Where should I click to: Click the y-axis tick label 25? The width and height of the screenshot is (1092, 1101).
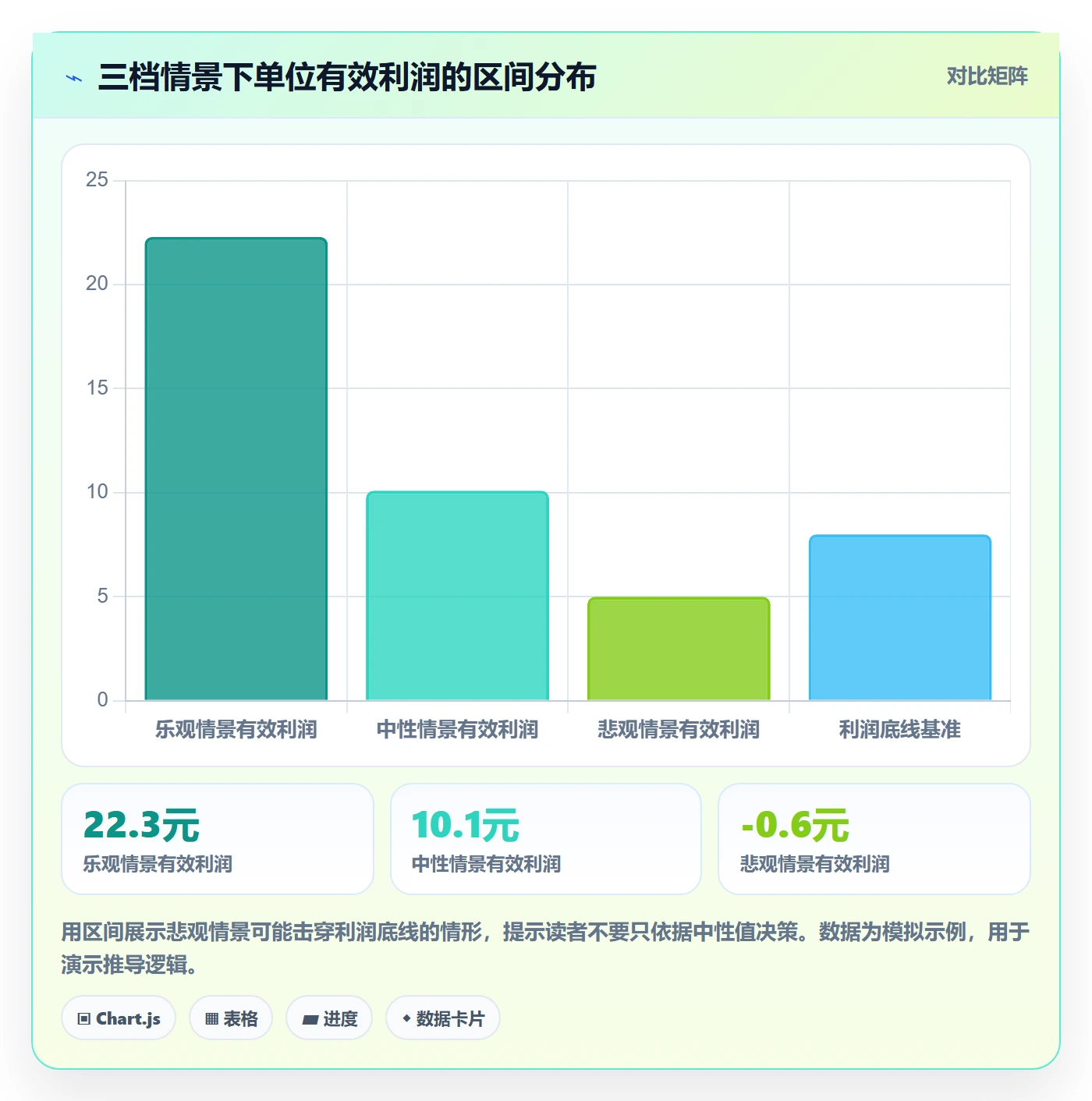click(97, 180)
